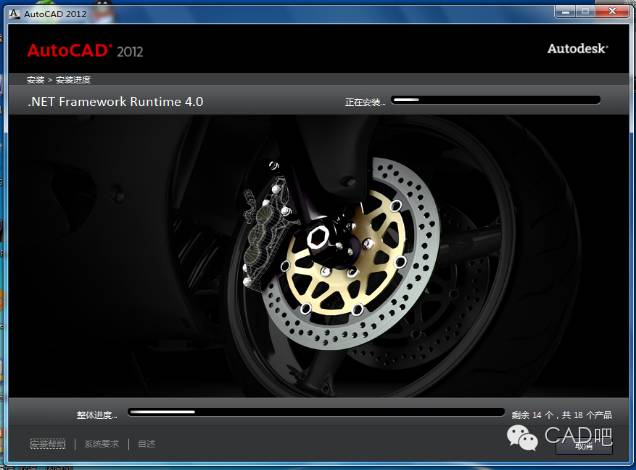
Task: Minimize the AutoCAD 2012 installer window
Action: pyautogui.click(x=565, y=12)
